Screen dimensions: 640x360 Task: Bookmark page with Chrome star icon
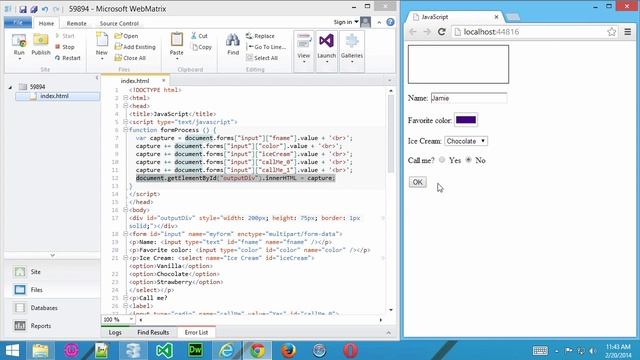tap(611, 32)
